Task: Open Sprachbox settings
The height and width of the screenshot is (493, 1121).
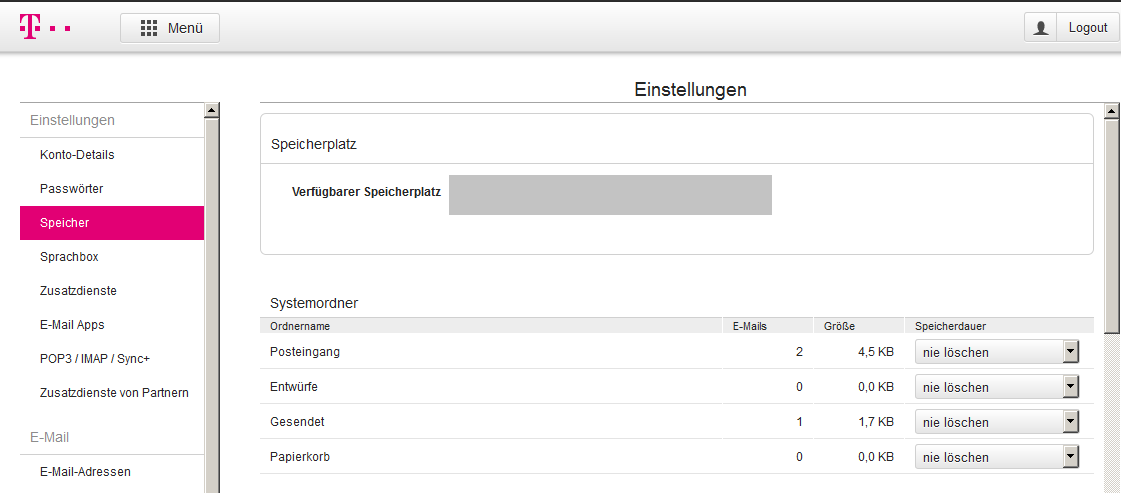Action: click(x=69, y=257)
